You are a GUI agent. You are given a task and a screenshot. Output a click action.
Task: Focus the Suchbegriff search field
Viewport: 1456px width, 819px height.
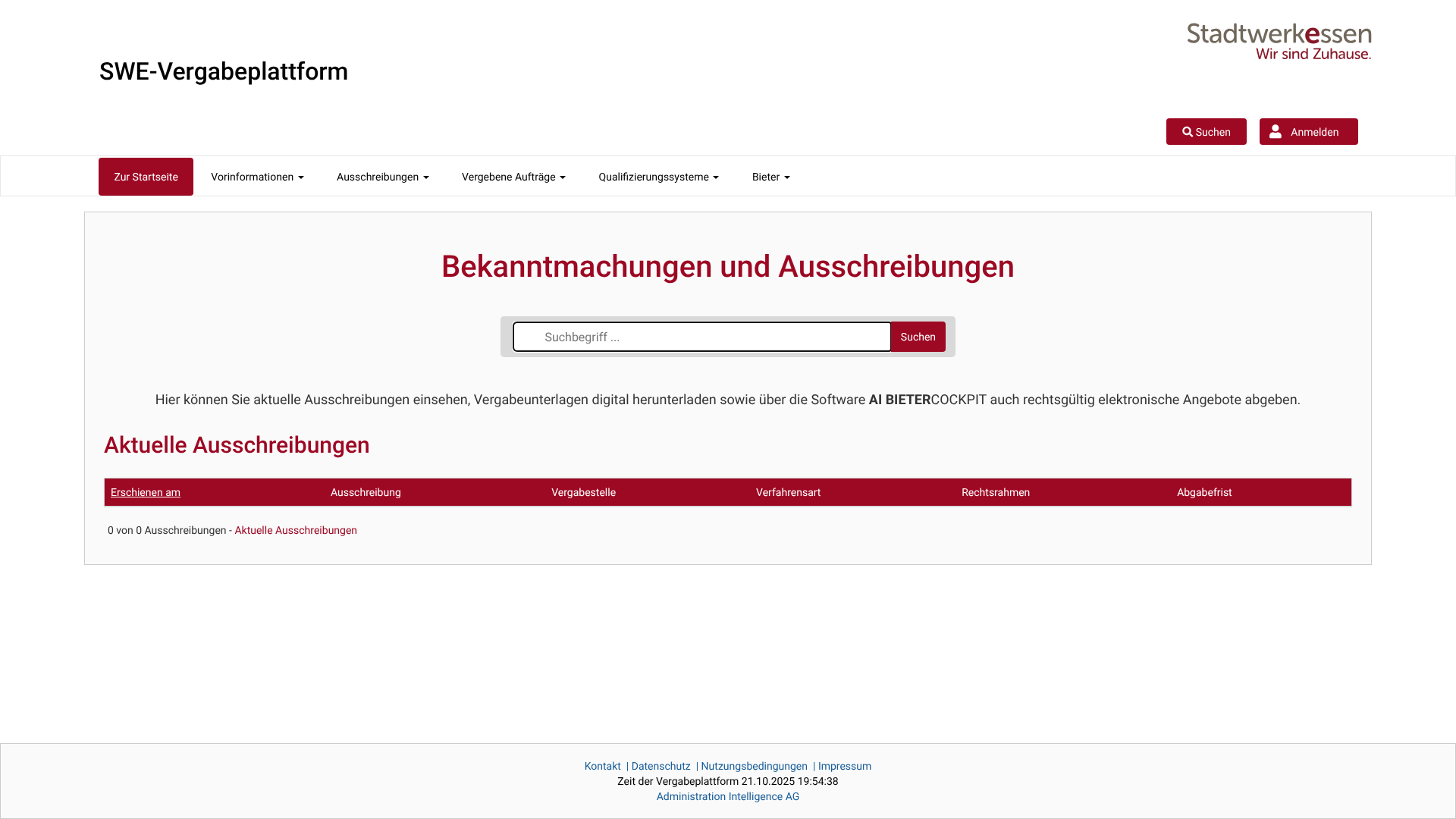pyautogui.click(x=701, y=337)
